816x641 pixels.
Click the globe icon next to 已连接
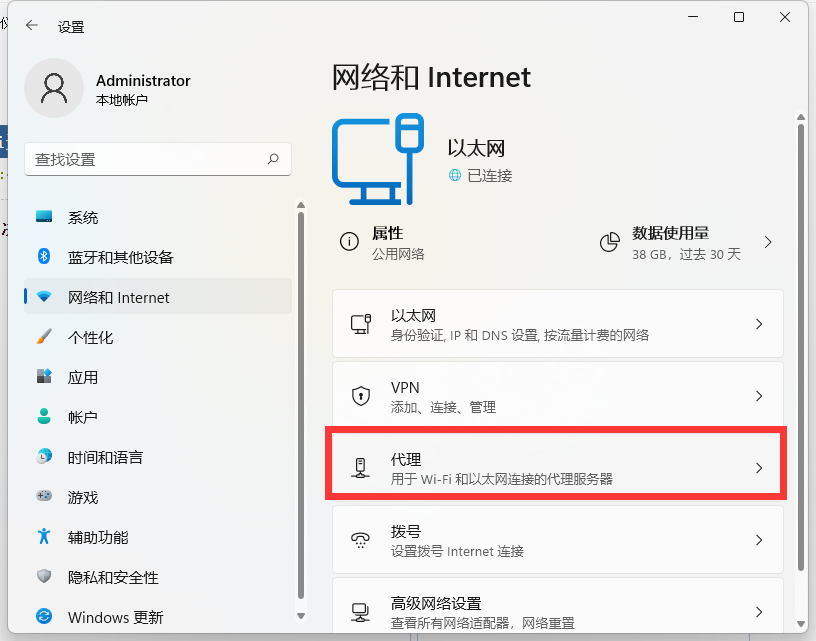point(455,175)
